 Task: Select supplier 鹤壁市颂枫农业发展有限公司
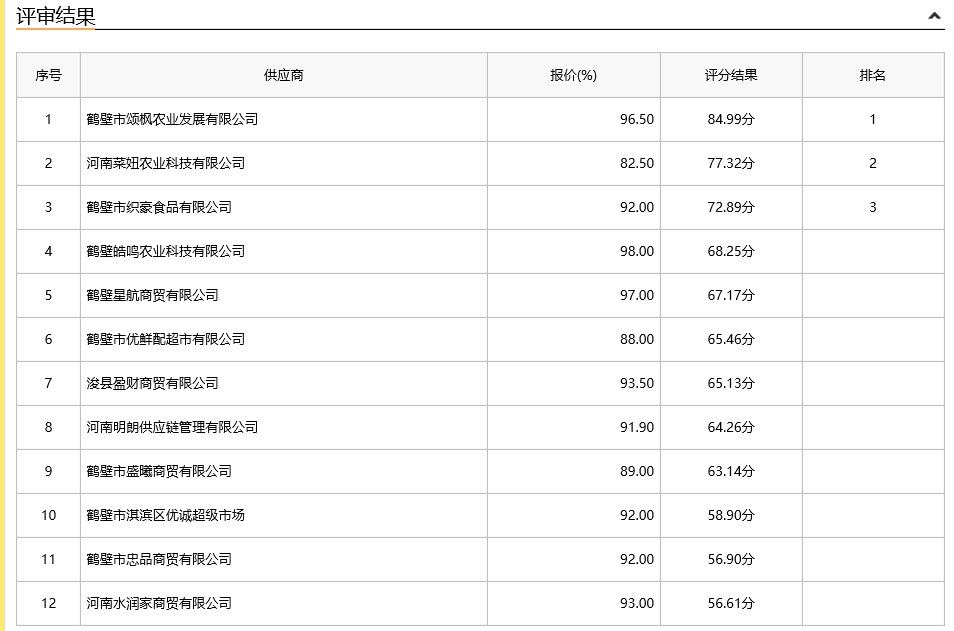pos(172,119)
